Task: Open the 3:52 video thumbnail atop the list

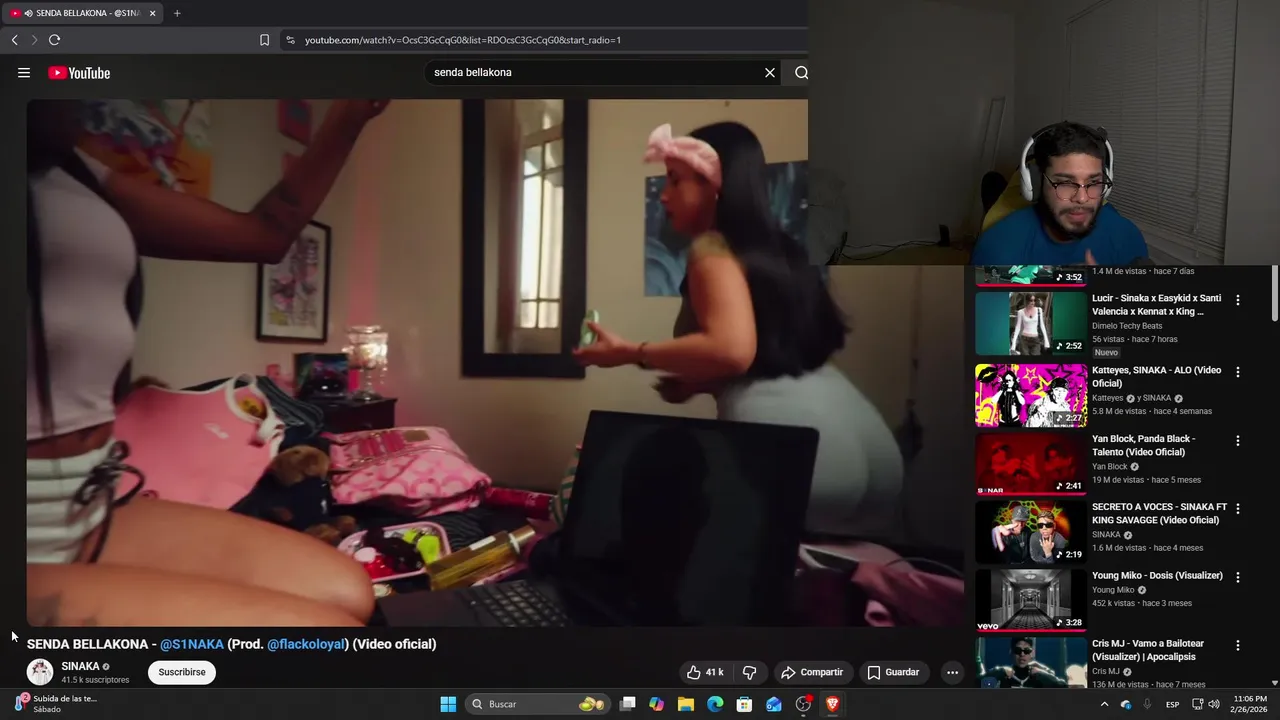Action: coord(1031,275)
